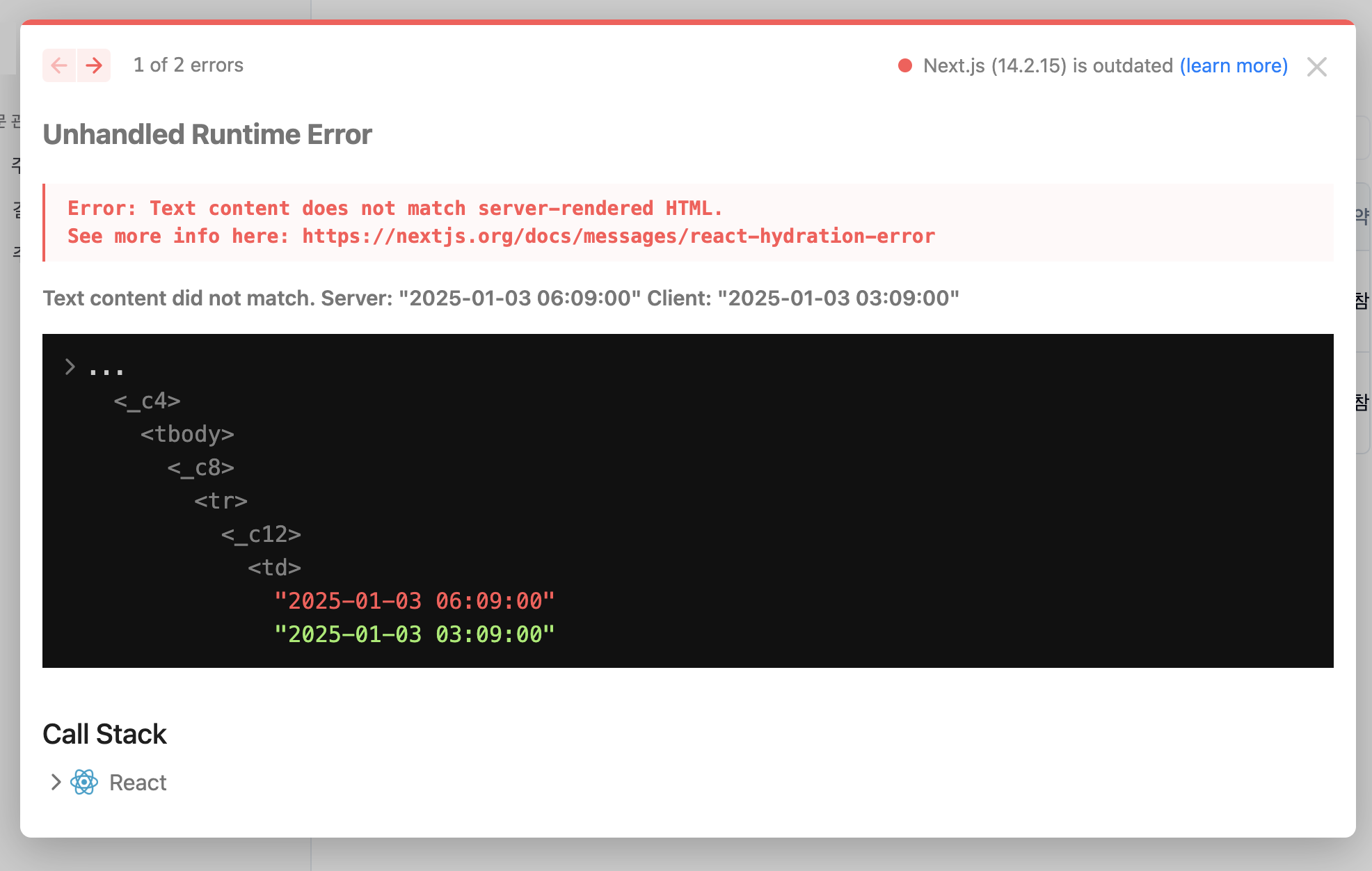Go to the next error arrow
Screen dimensions: 1372x871
(94, 65)
